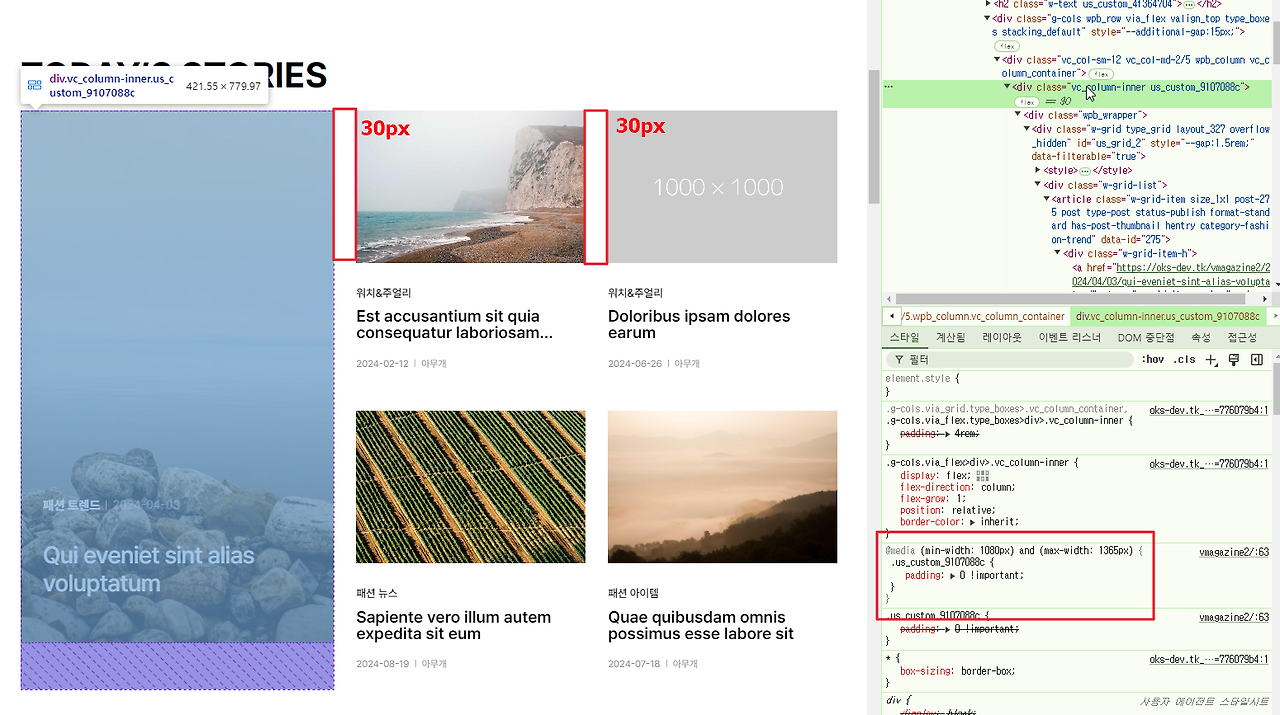Switch to the 스타일 tab
The image size is (1280, 715).
click(x=904, y=338)
